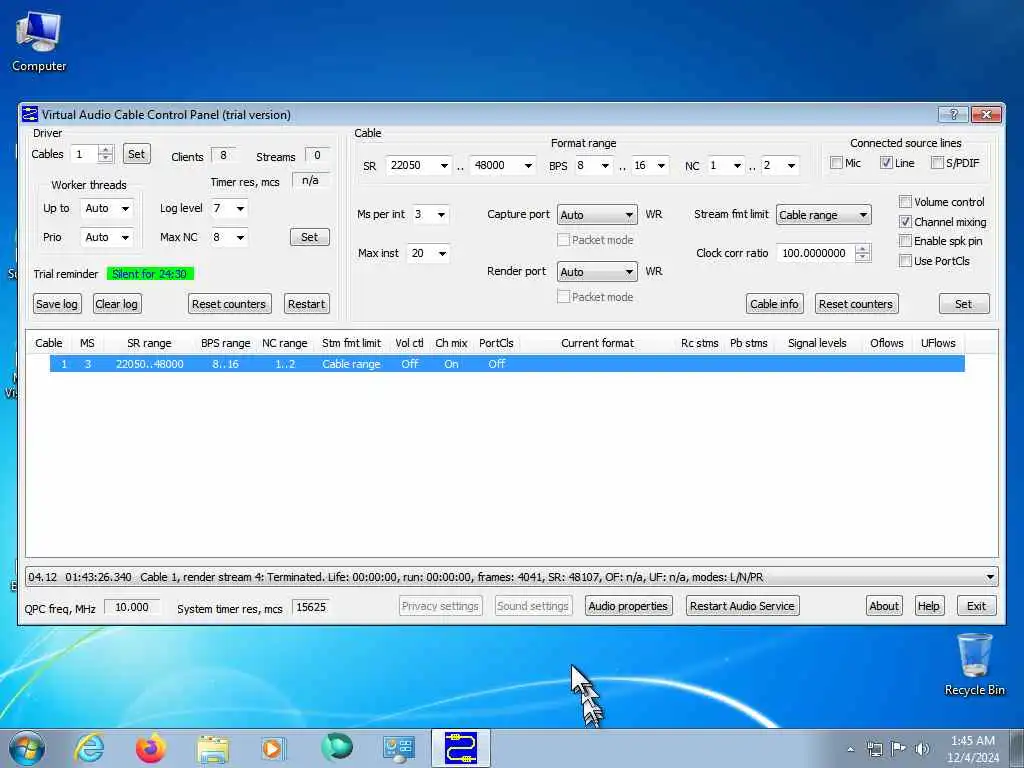Expand the log message dropdown list

coord(990,577)
